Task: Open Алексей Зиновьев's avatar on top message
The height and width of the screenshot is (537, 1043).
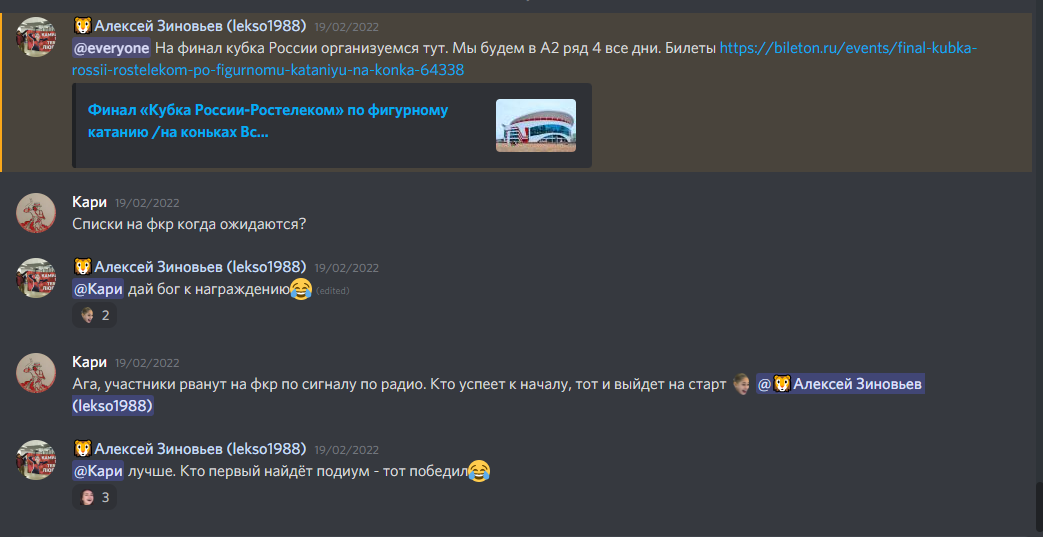Action: [36, 37]
